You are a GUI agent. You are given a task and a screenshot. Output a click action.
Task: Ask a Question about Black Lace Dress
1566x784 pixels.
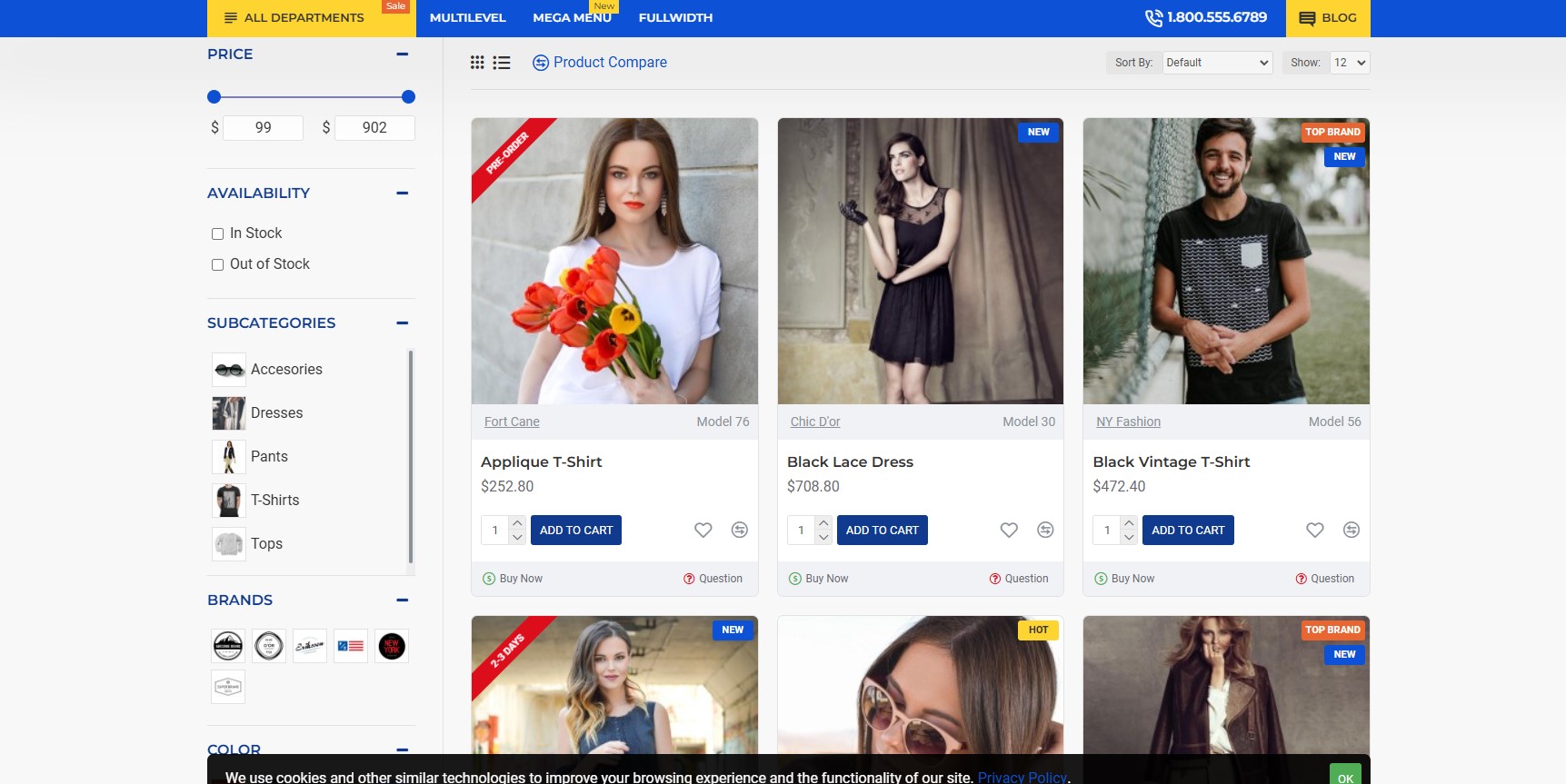coord(1019,579)
